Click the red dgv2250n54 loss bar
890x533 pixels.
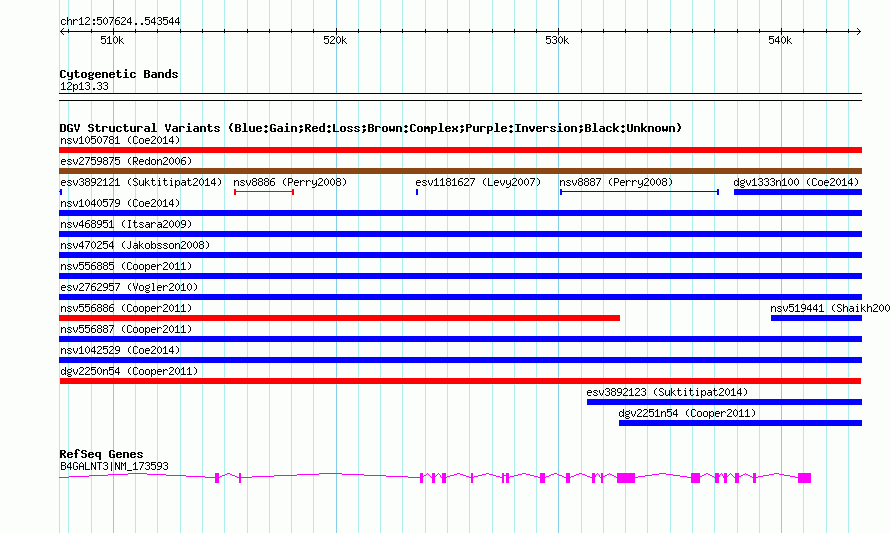tap(460, 381)
